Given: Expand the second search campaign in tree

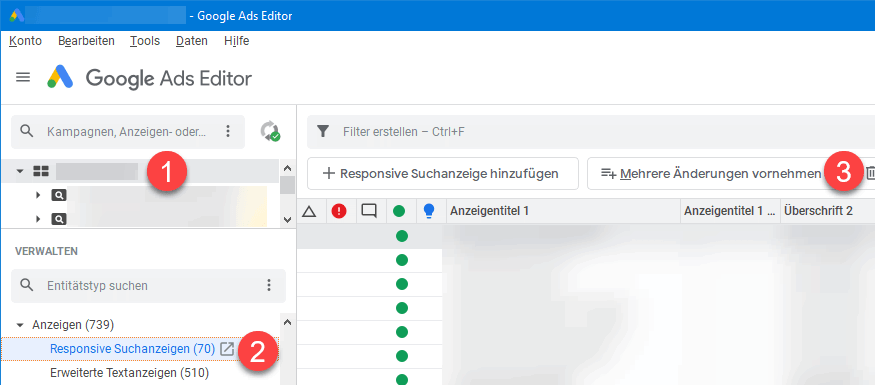Looking at the screenshot, I should pos(38,219).
